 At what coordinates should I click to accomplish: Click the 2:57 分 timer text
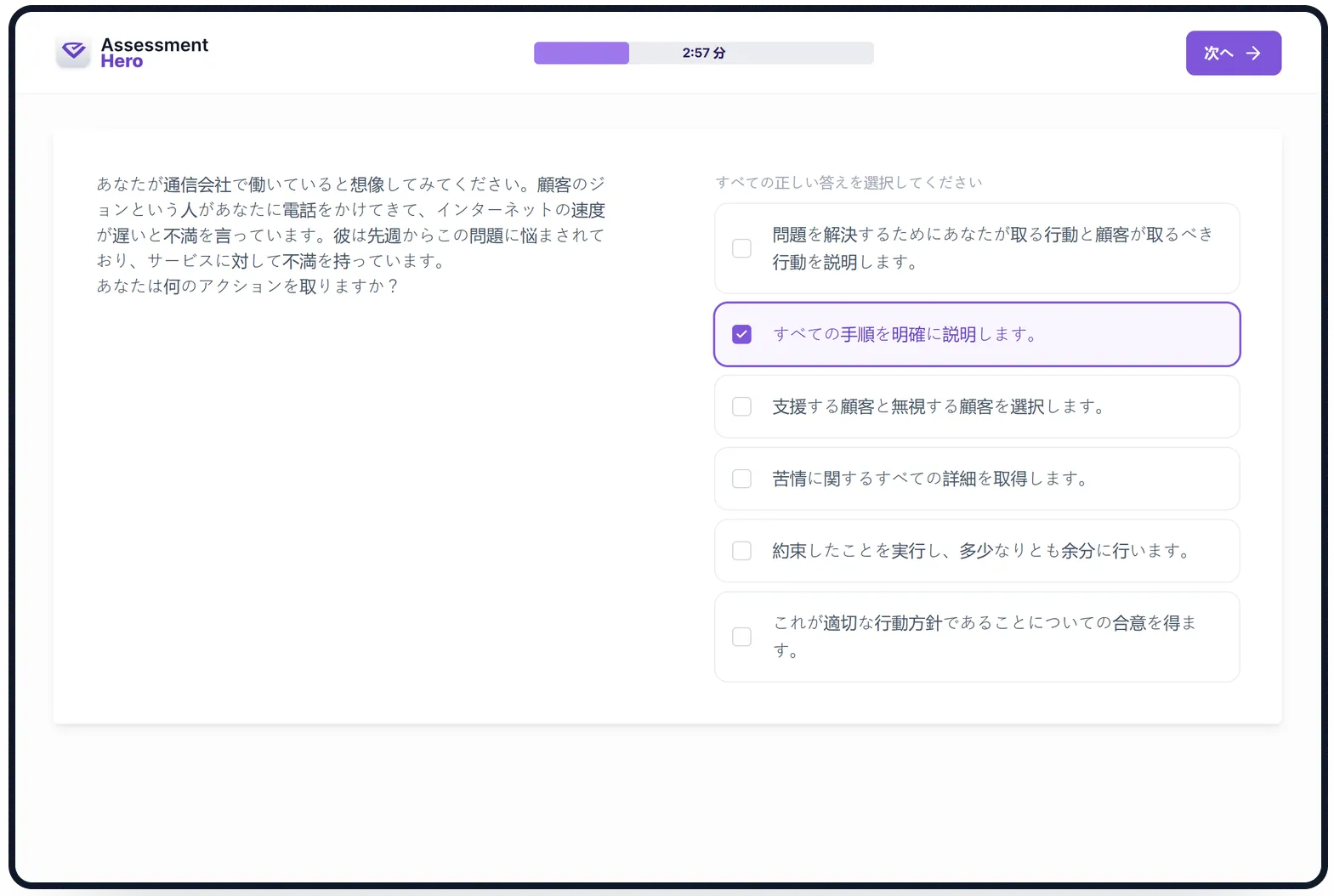click(x=703, y=53)
